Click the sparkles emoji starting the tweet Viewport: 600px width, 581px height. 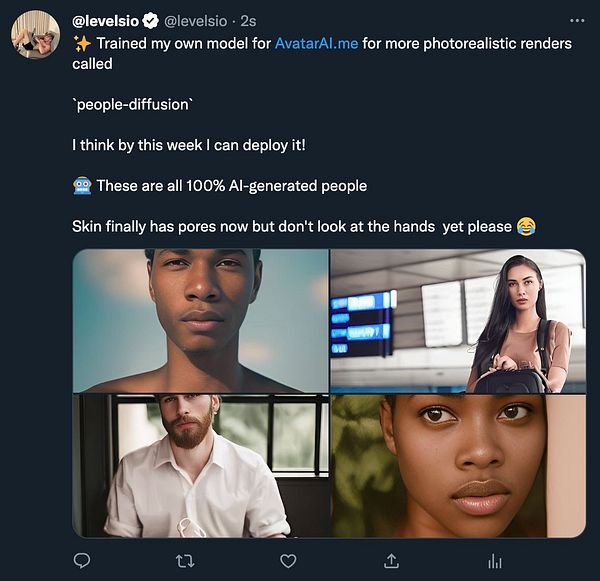coord(81,44)
